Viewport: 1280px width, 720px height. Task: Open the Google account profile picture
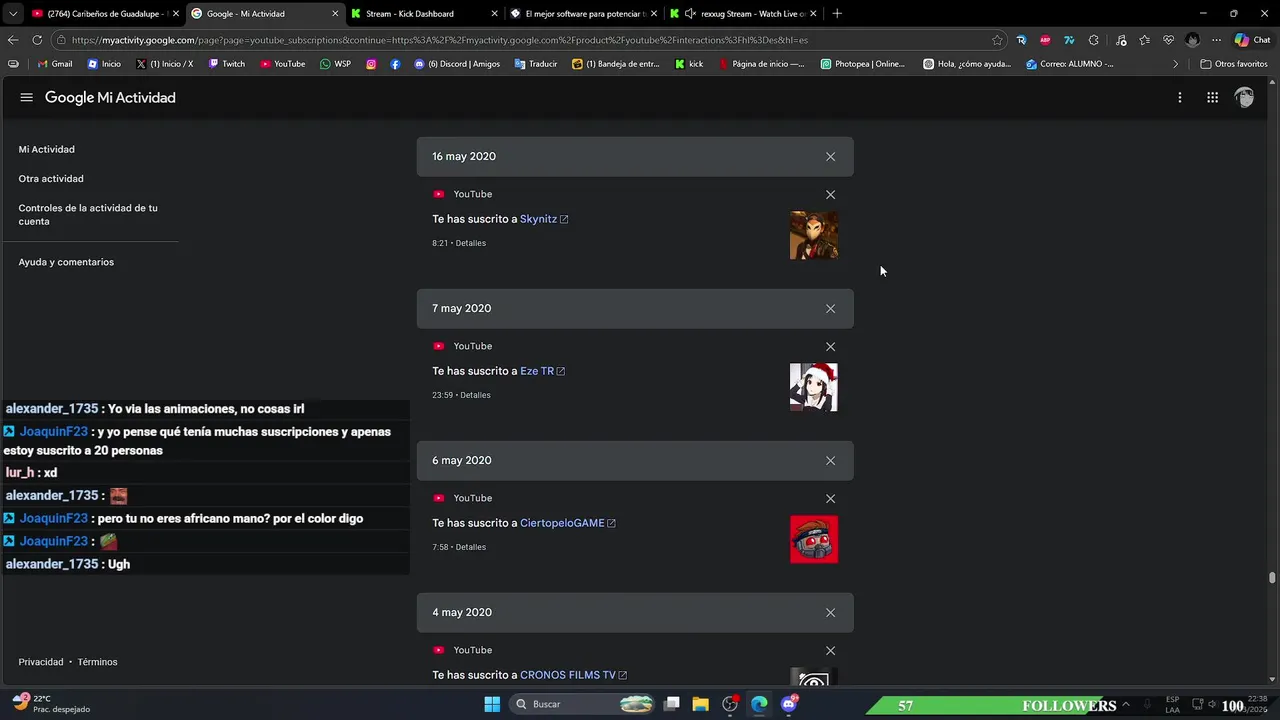pyautogui.click(x=1244, y=98)
